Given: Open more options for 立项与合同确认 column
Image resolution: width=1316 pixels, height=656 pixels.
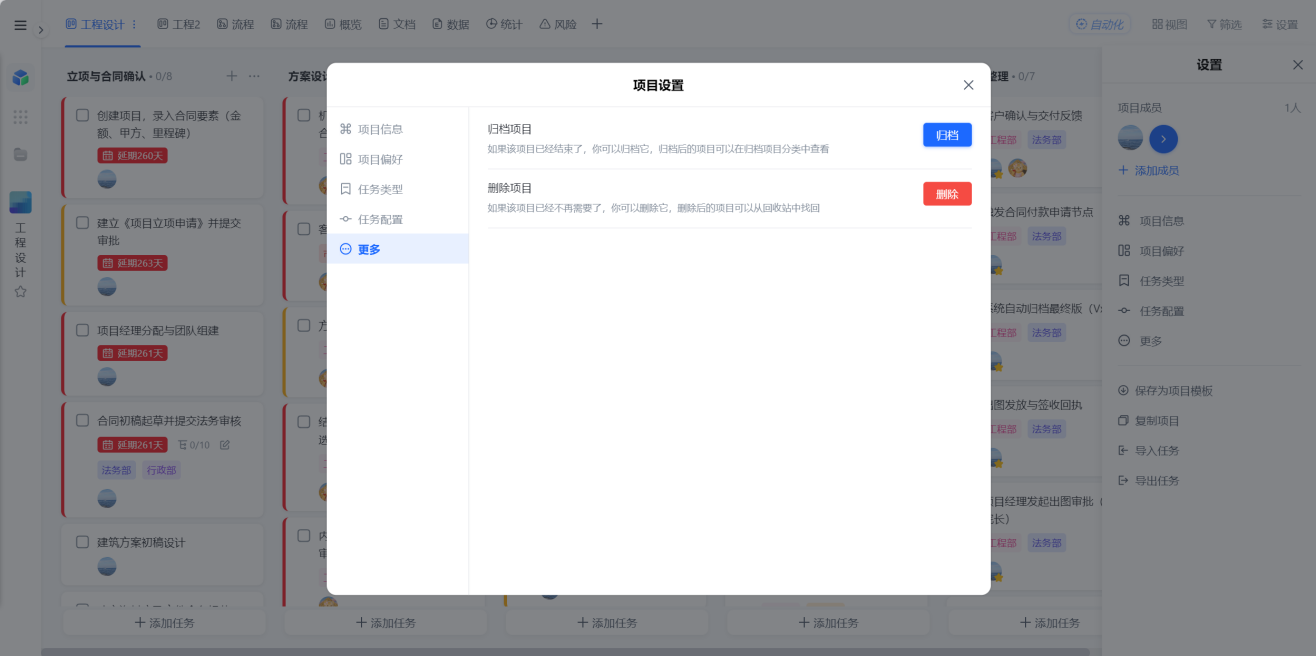Looking at the screenshot, I should 254,76.
